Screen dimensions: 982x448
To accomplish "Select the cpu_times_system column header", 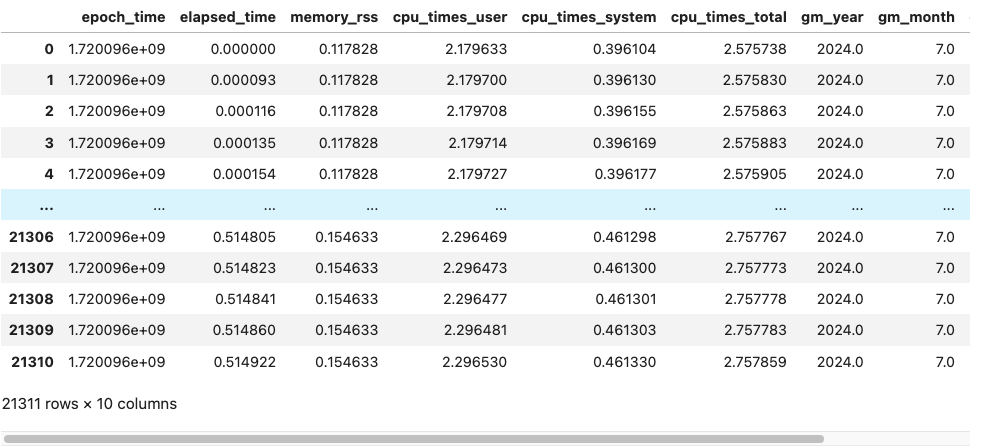I will pos(589,18).
